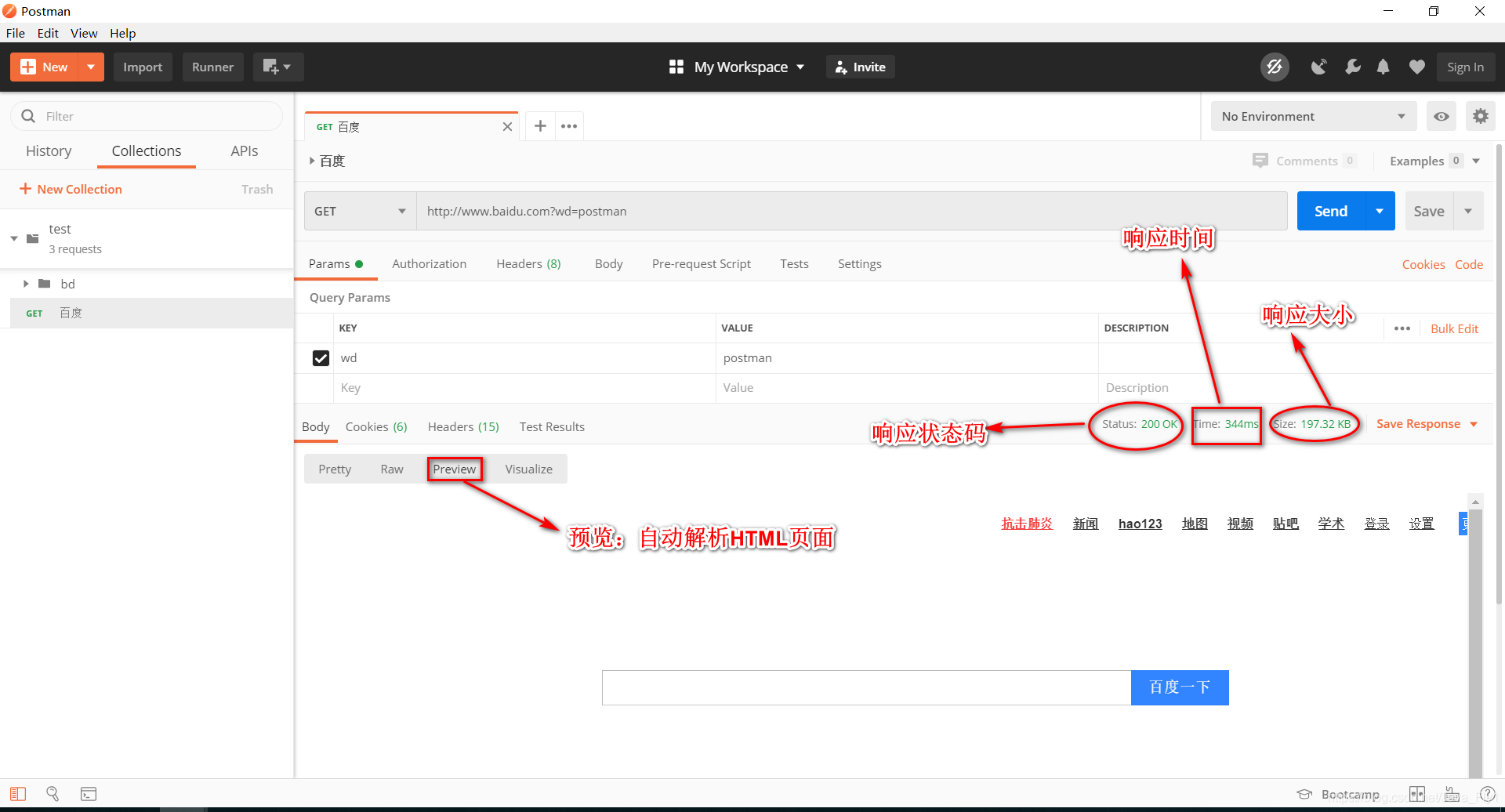This screenshot has width=1505, height=812.
Task: Click the sync offline icon in header
Action: (1275, 67)
